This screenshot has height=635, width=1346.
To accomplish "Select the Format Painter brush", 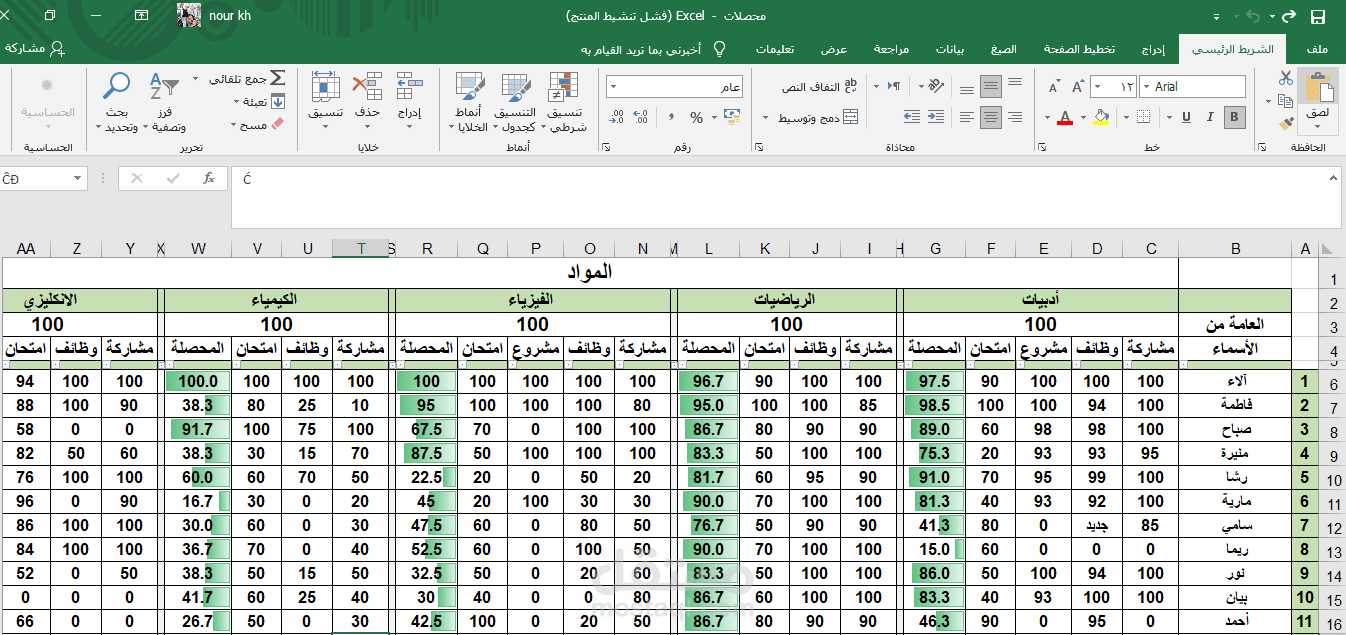I will (x=1286, y=124).
